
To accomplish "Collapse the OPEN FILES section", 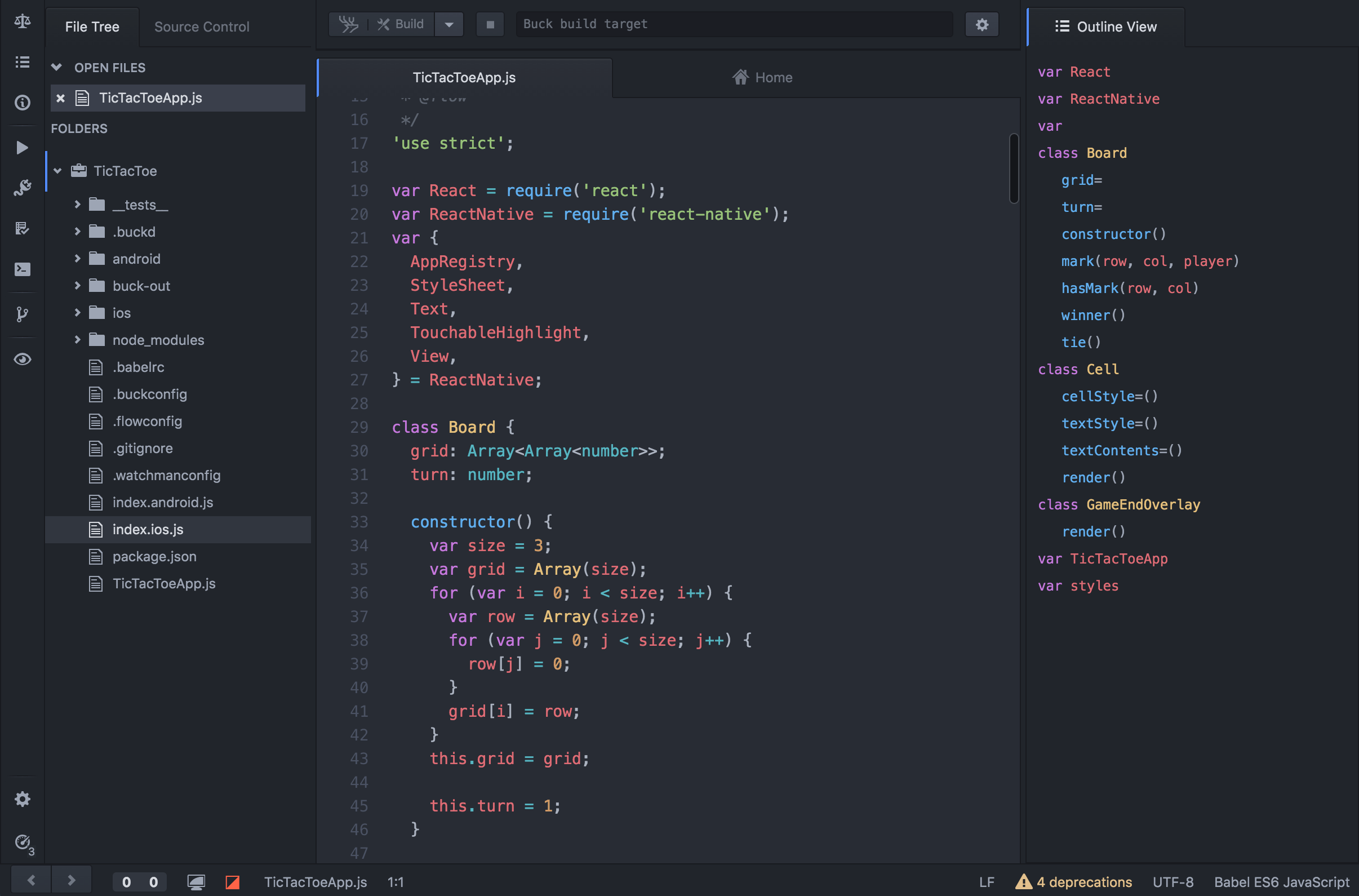I will (x=56, y=68).
